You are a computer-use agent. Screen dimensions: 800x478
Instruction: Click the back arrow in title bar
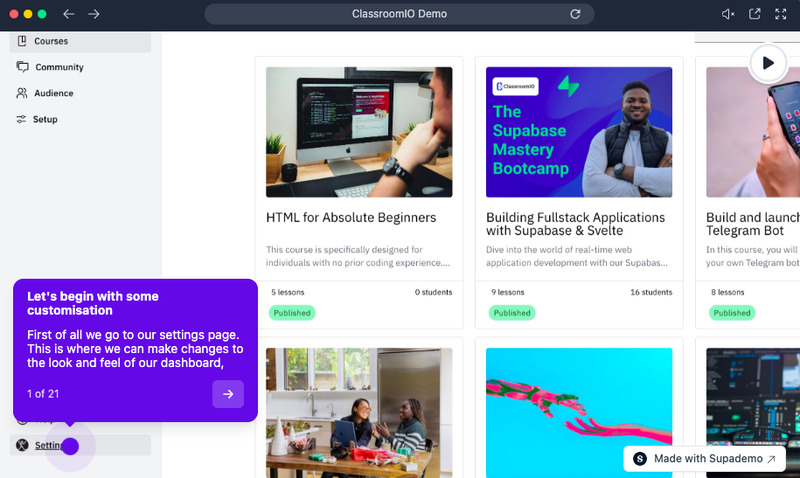pyautogui.click(x=68, y=14)
